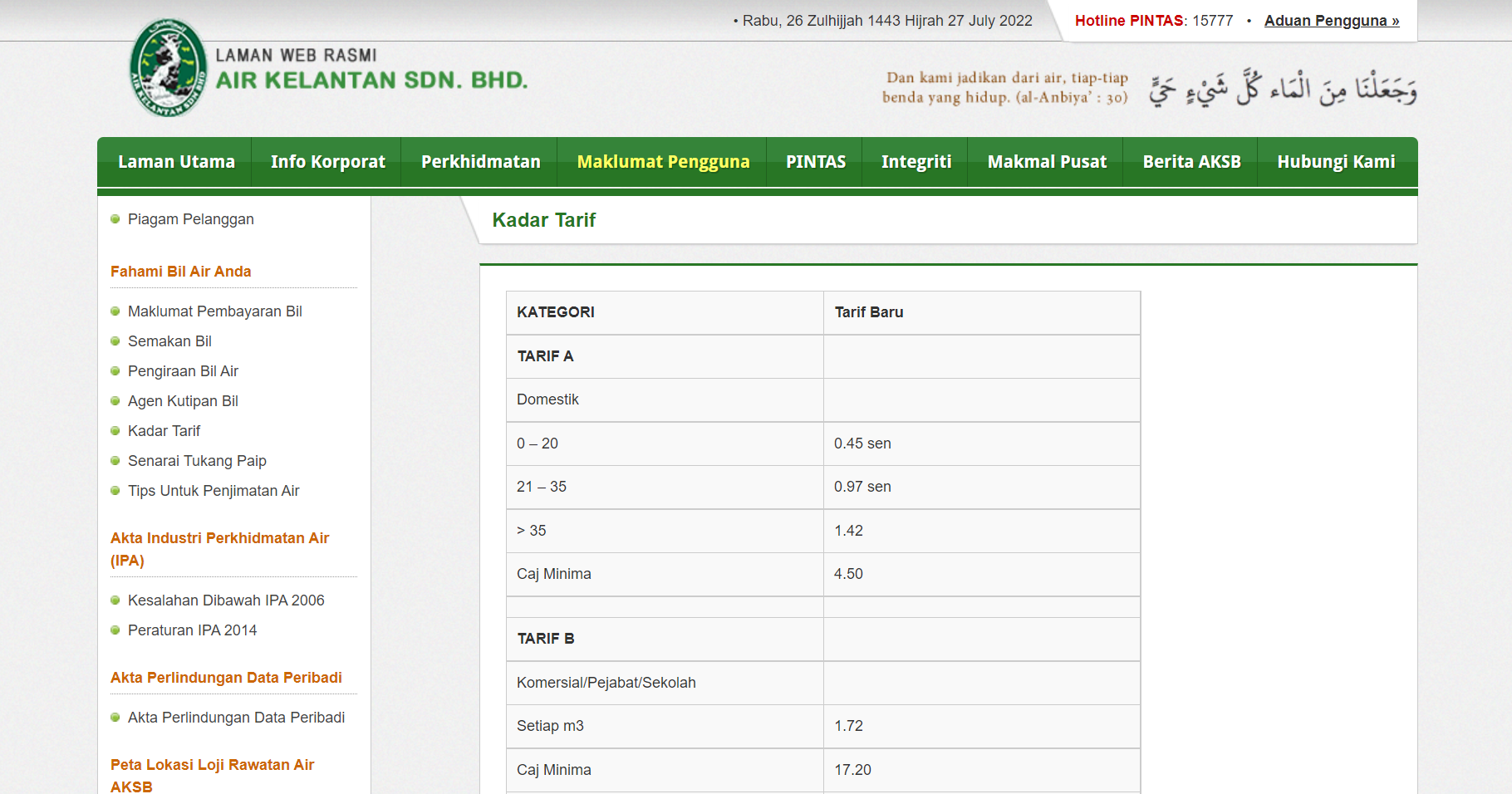Click the Kadar Tarif page heading
1512x794 pixels.
tap(544, 220)
